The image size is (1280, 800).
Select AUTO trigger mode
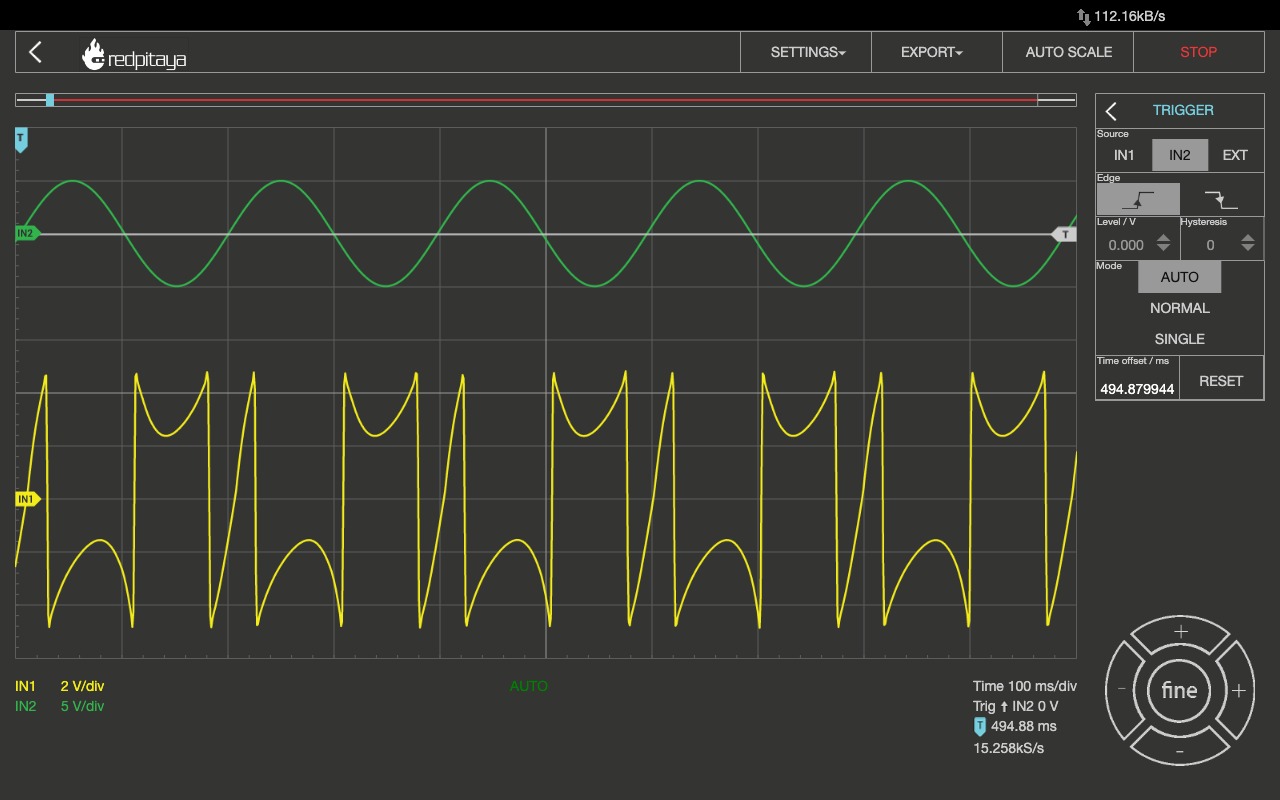pyautogui.click(x=1180, y=277)
